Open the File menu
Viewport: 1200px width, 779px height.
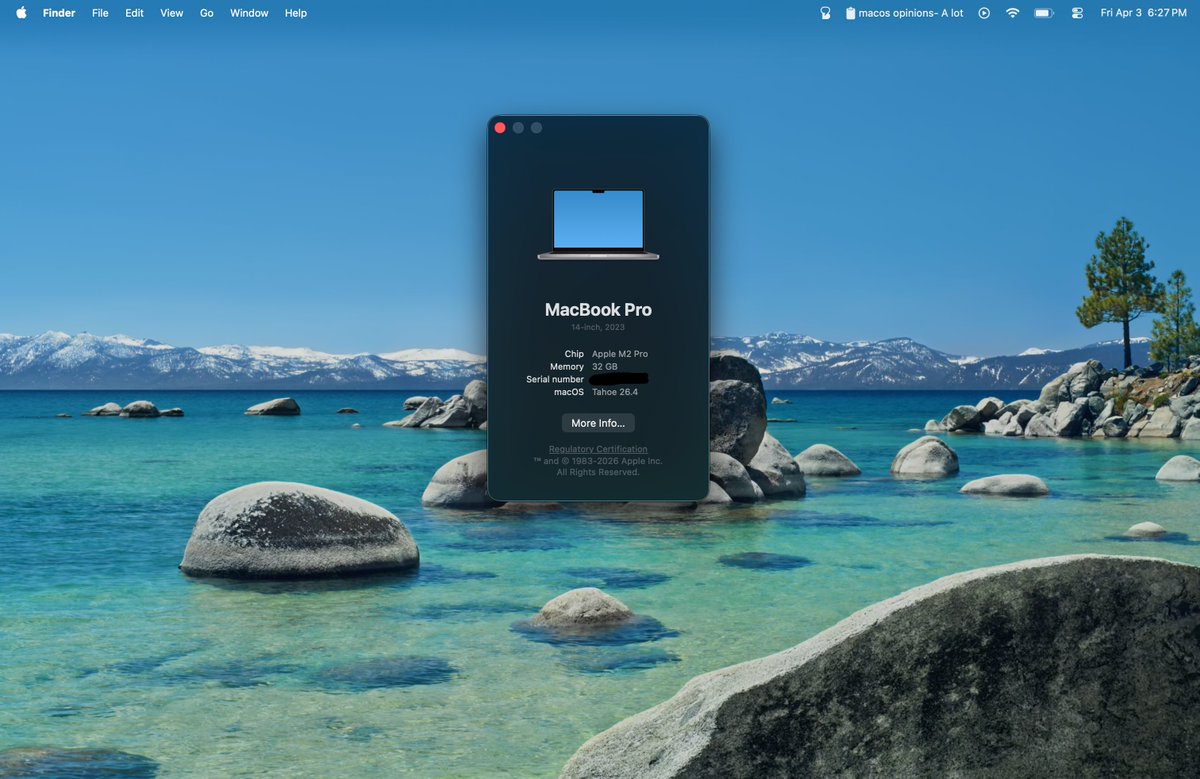point(100,13)
